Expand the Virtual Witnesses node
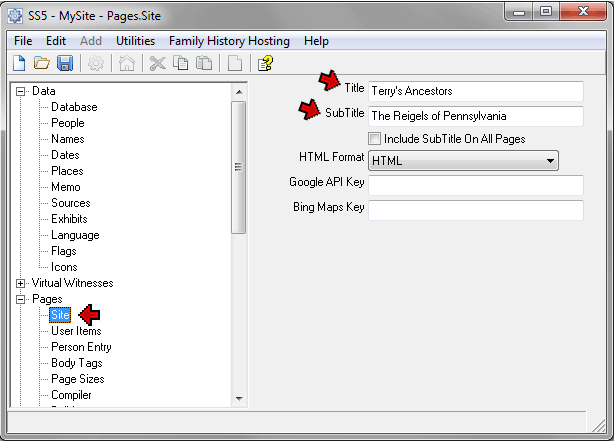615x443 pixels. [x=21, y=283]
